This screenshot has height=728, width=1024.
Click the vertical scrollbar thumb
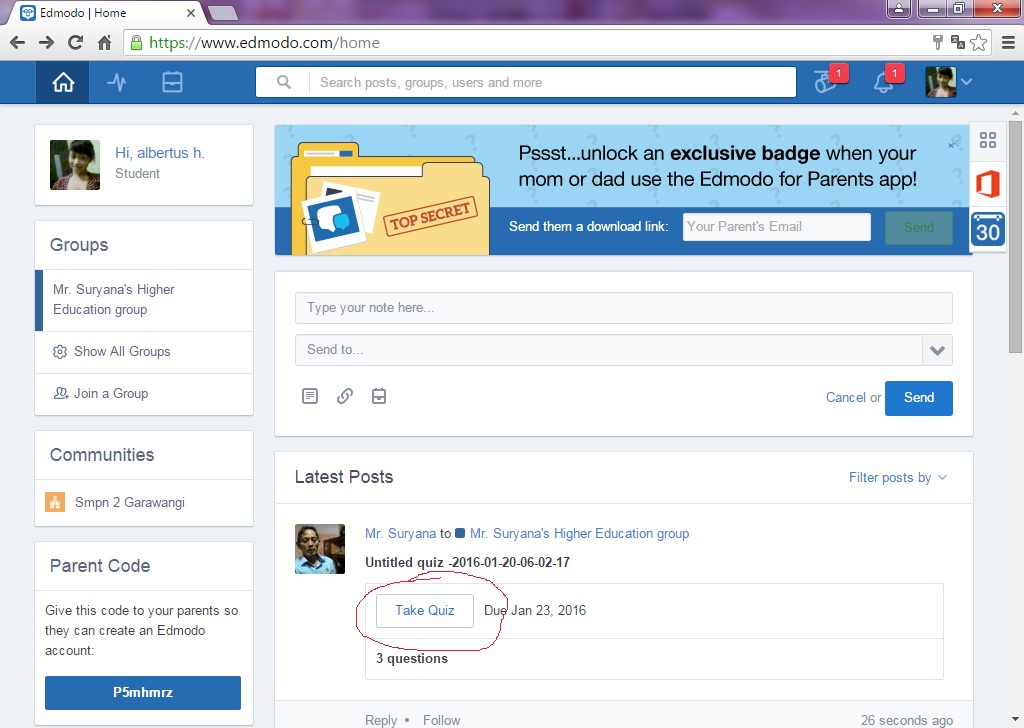point(1015,235)
